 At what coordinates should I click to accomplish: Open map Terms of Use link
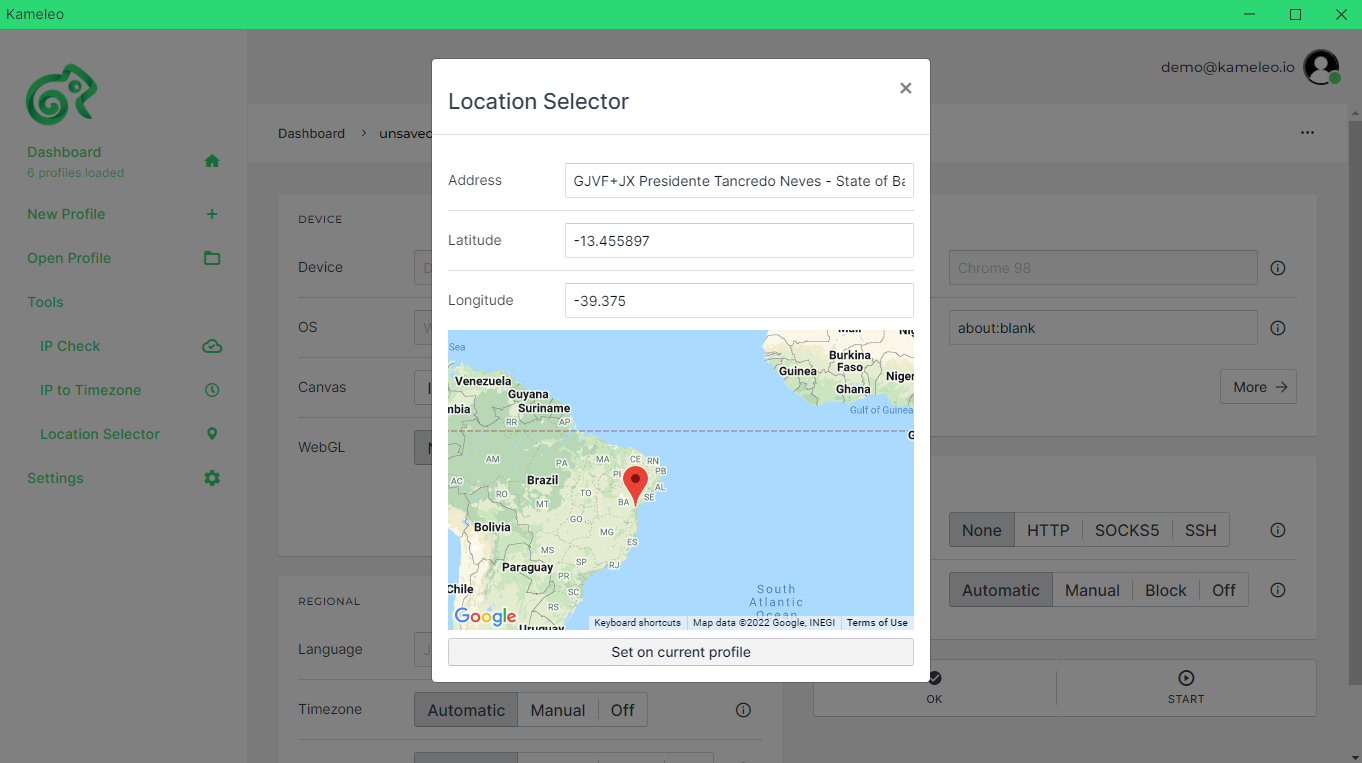pos(877,622)
